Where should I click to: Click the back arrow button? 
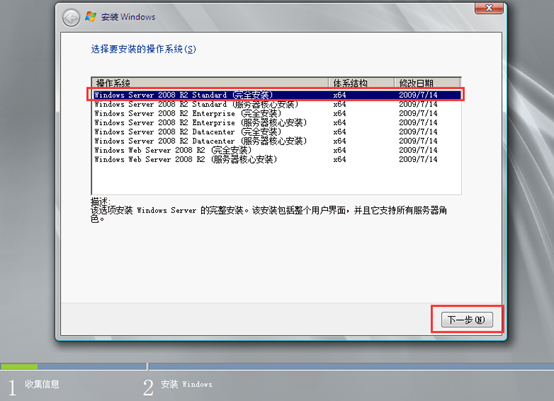71,17
